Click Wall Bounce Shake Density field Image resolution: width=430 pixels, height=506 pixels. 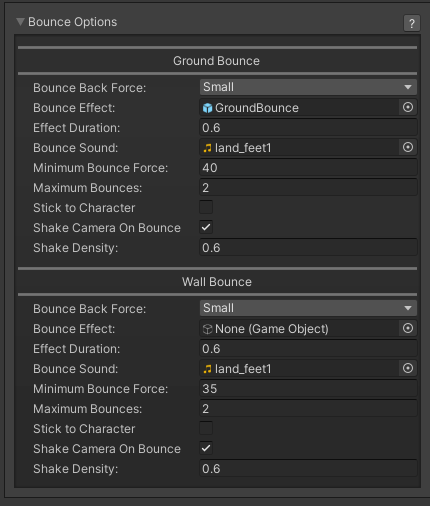pyautogui.click(x=308, y=469)
